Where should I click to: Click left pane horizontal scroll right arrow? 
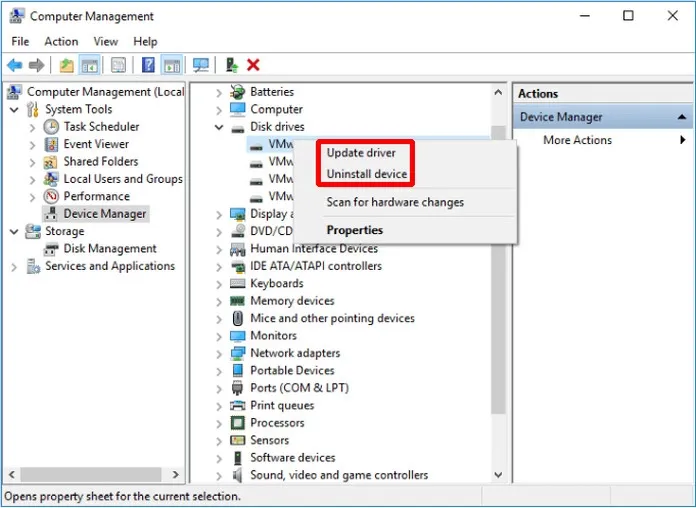coord(176,475)
